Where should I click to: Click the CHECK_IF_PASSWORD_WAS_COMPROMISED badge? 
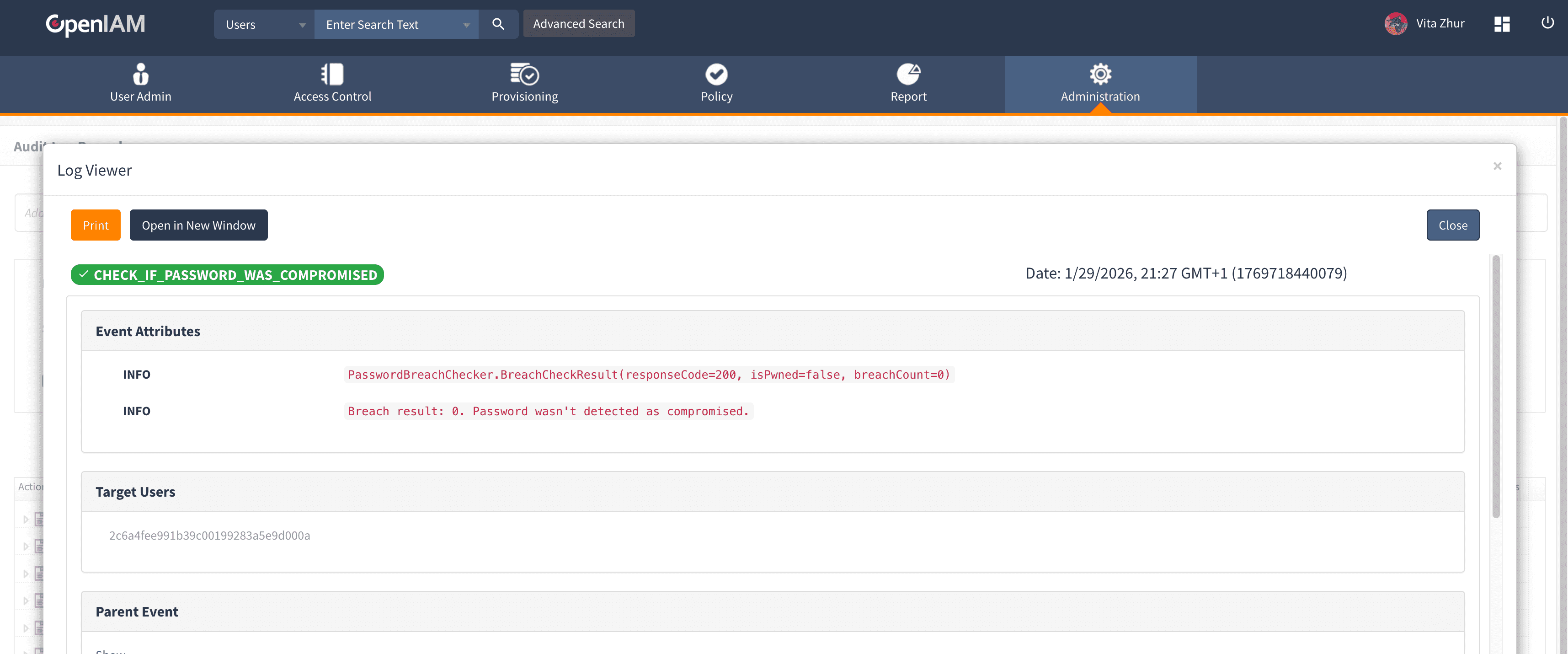227,274
